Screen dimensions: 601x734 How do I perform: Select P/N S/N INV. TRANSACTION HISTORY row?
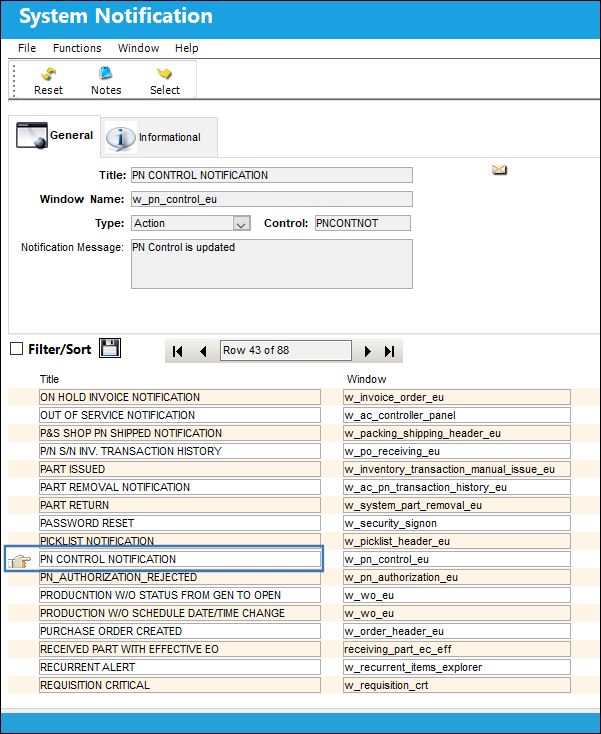click(x=180, y=451)
